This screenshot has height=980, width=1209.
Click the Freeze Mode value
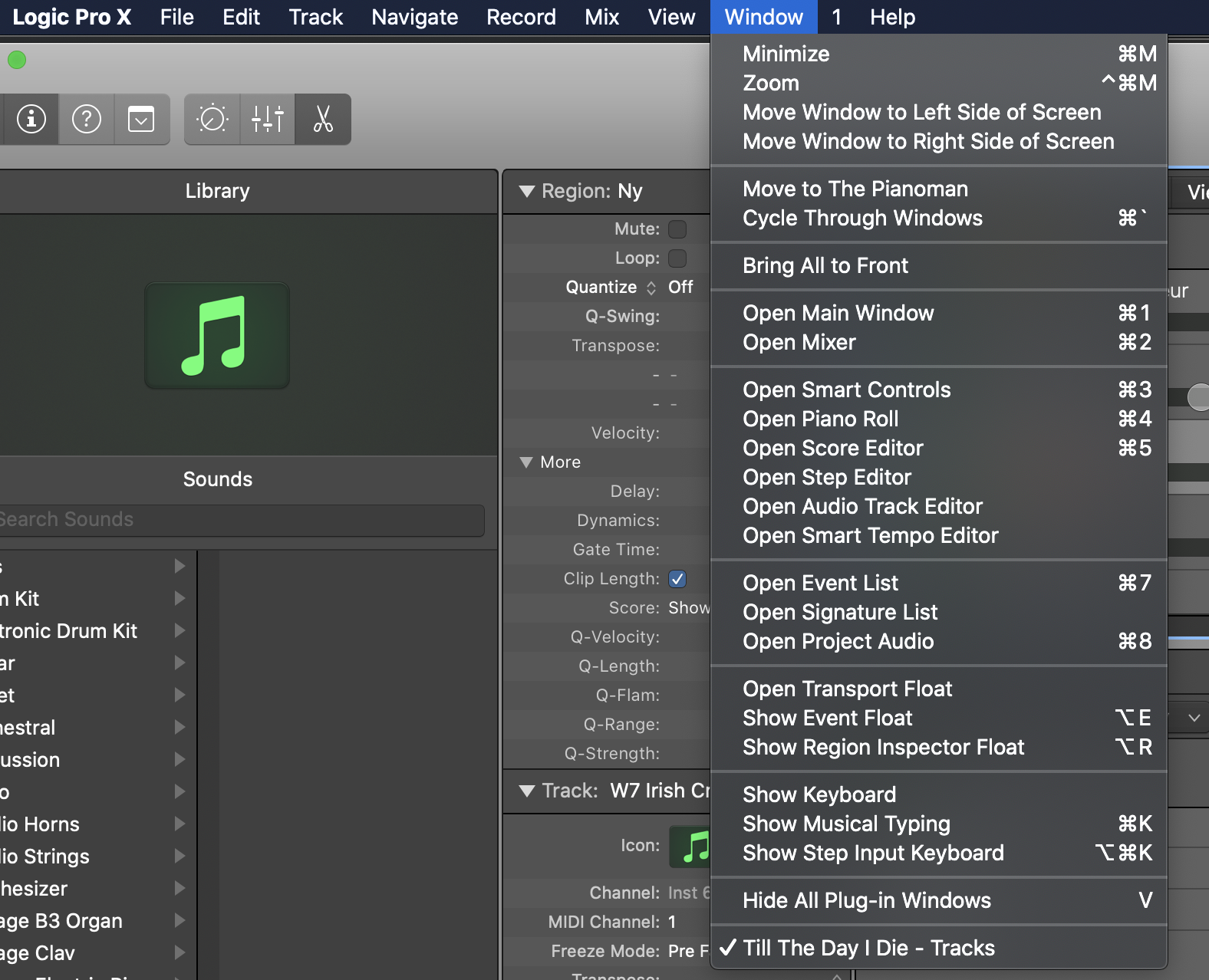pos(688,951)
